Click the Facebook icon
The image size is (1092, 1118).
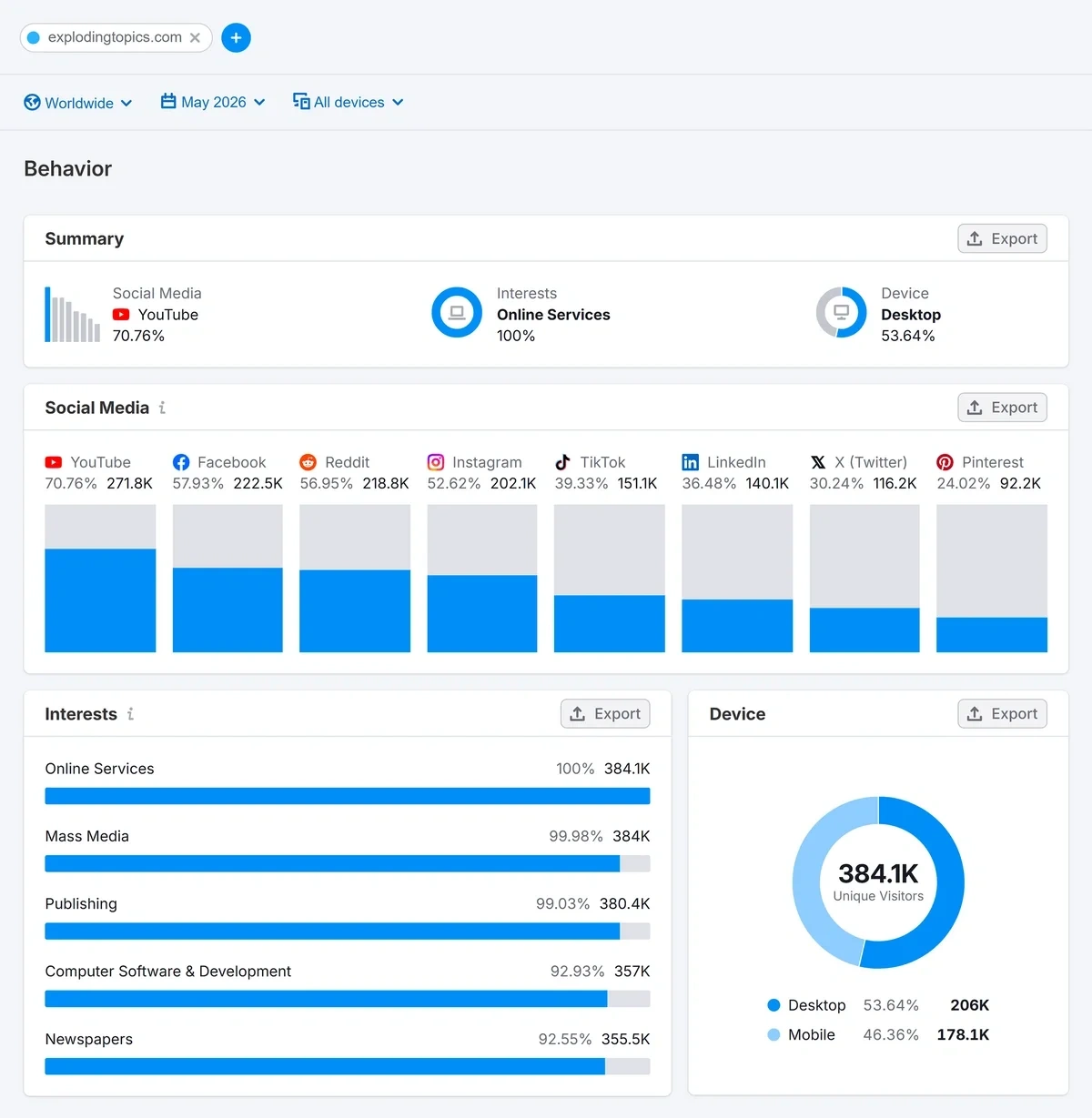point(181,462)
